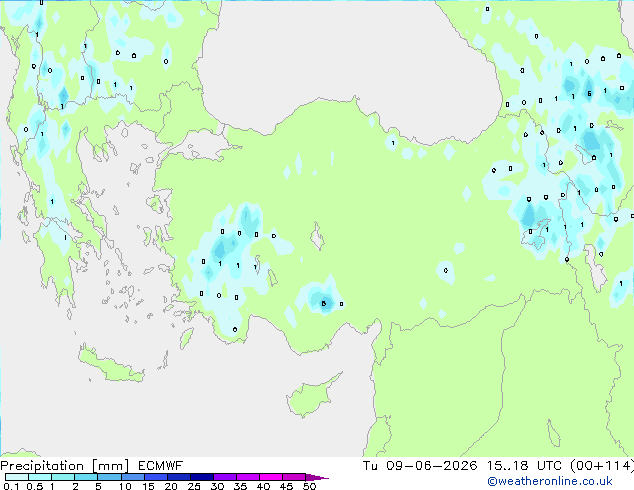Click the "15..18" time range text
Viewport: 634px width, 490px height.
[507, 466]
